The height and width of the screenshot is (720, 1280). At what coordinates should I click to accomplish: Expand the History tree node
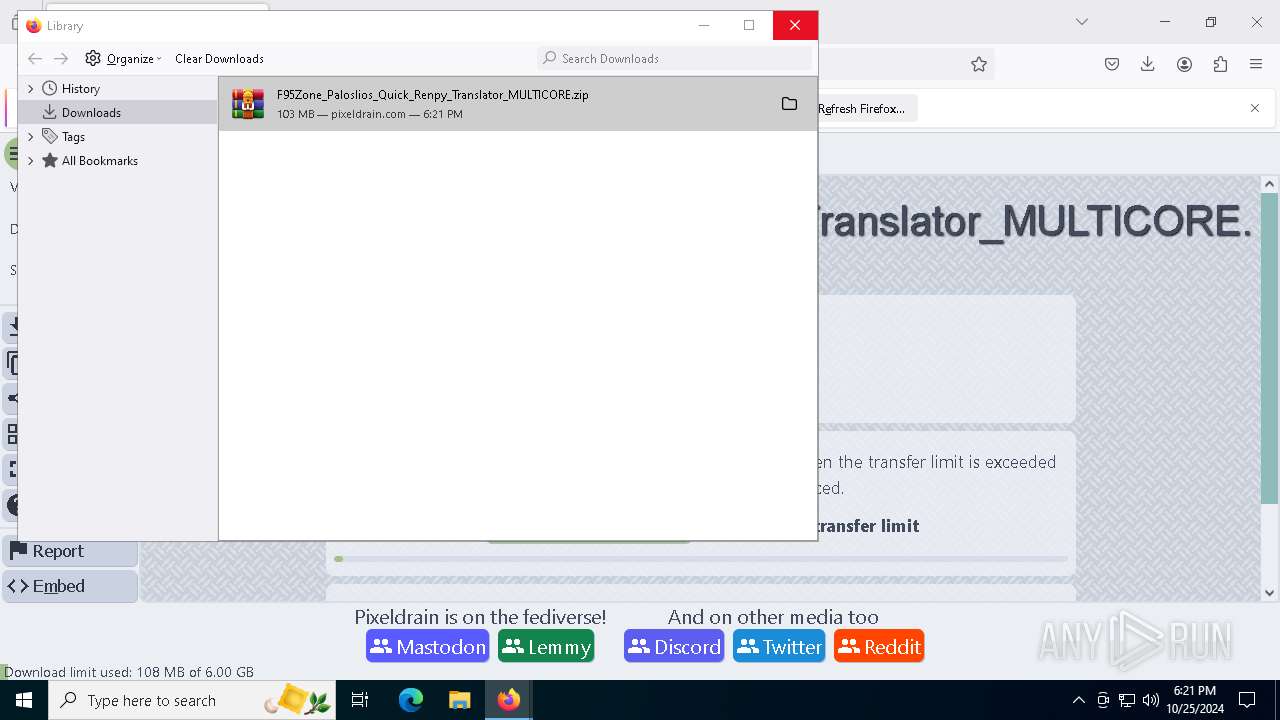click(x=30, y=88)
